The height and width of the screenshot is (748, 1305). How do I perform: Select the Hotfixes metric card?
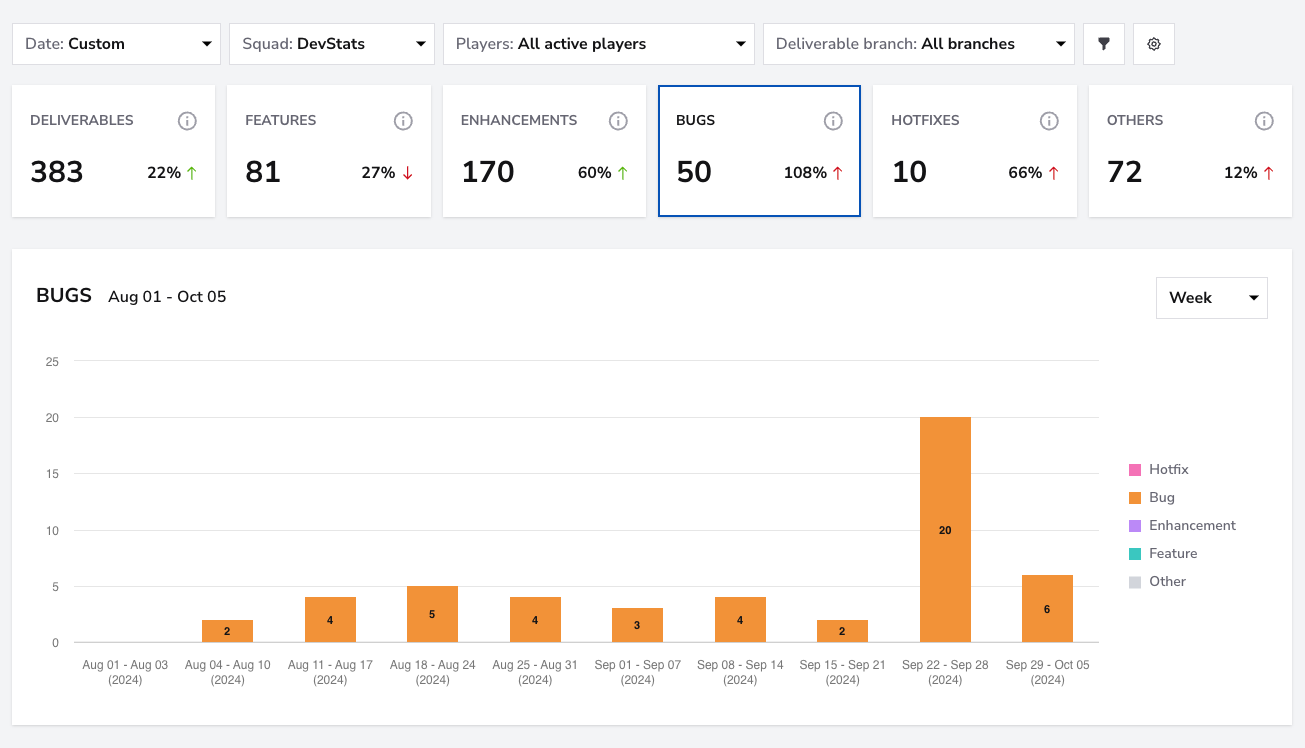pos(975,151)
